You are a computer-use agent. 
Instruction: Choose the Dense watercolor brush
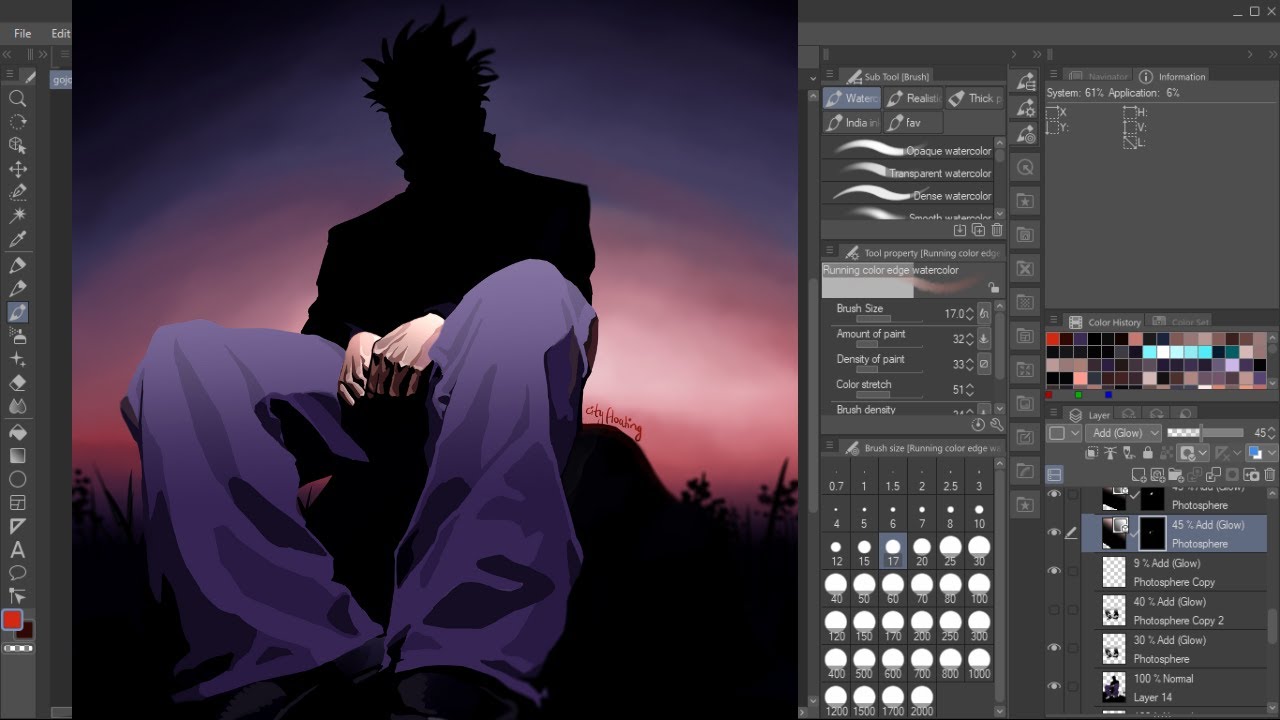coord(907,195)
